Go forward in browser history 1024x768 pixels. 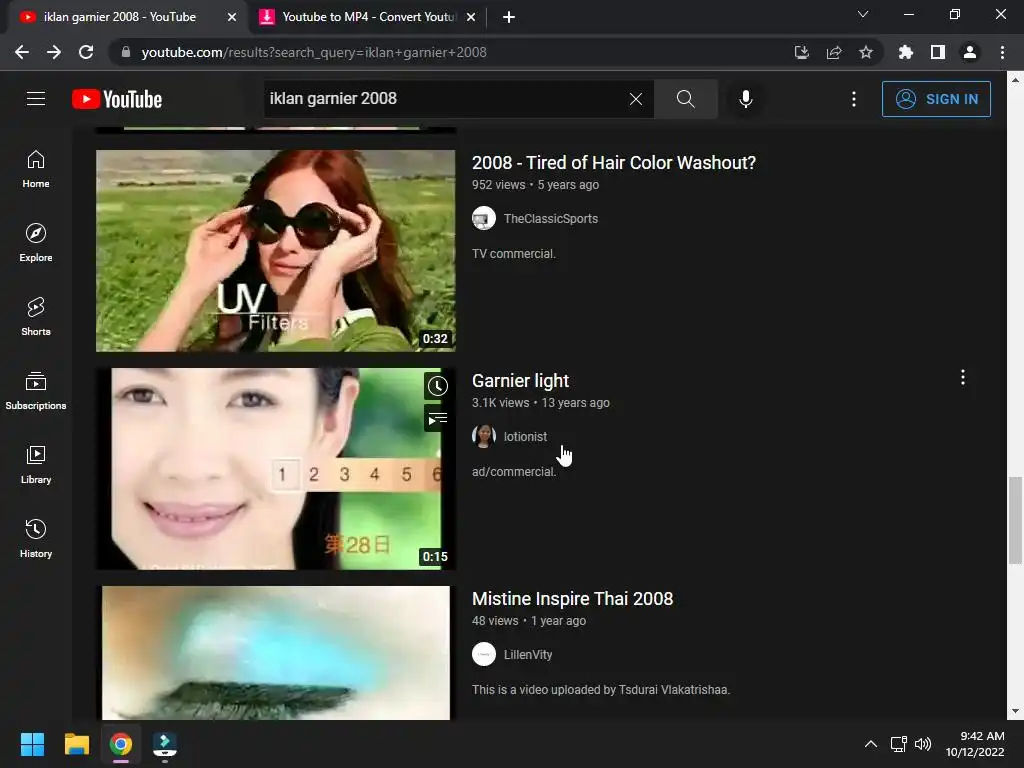click(x=54, y=52)
